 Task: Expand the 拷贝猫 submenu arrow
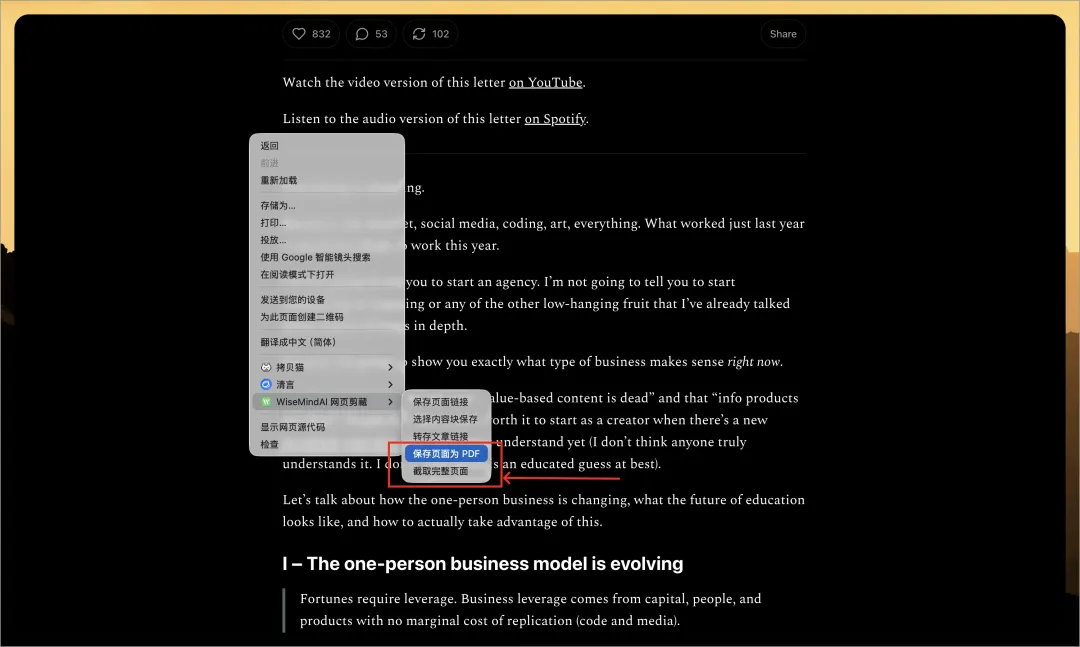click(x=390, y=368)
